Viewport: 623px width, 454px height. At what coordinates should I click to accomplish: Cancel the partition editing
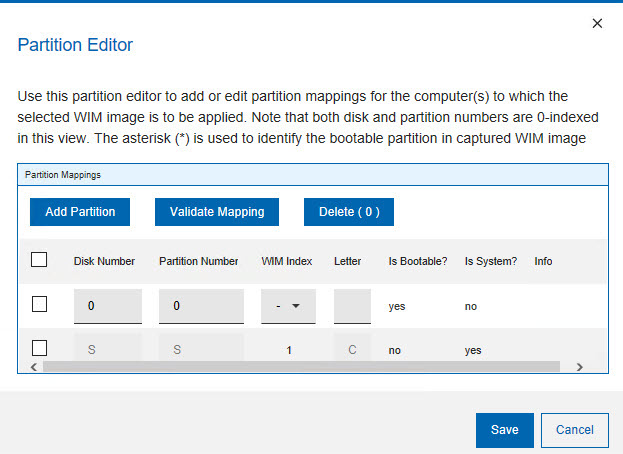(575, 430)
